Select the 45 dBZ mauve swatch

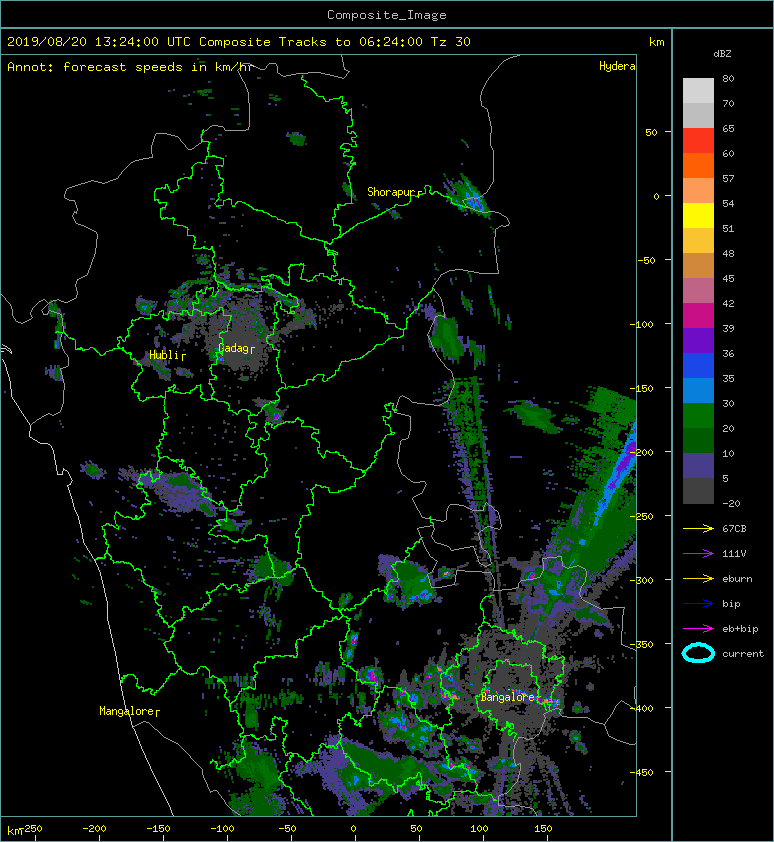(698, 291)
